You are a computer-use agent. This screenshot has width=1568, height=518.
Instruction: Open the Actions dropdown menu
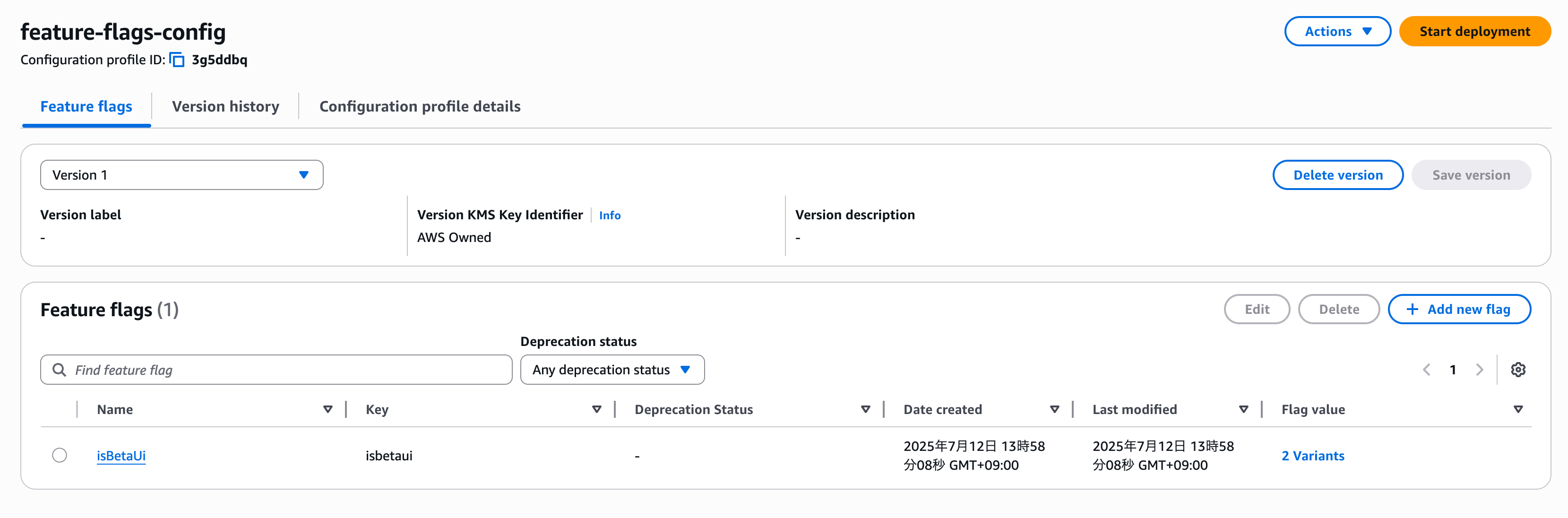coord(1337,32)
